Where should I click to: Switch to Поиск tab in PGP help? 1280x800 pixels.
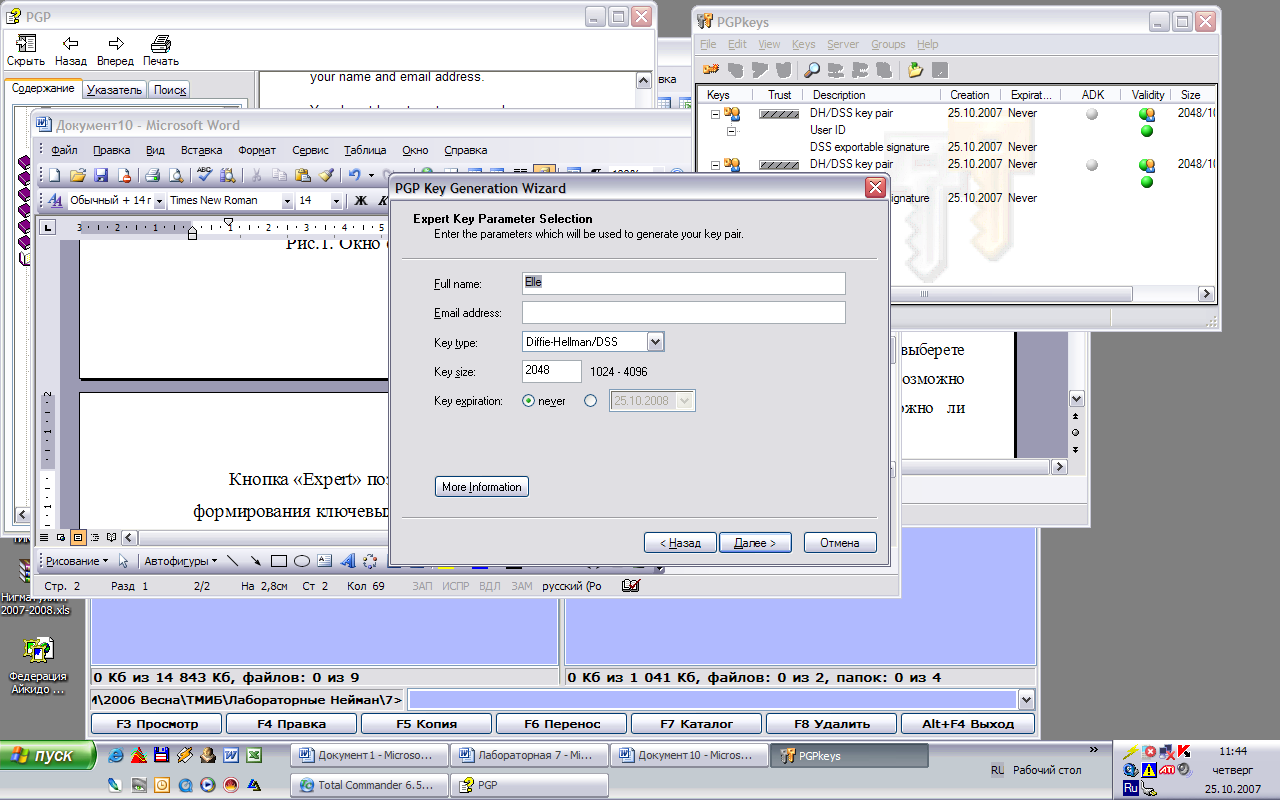pos(170,89)
